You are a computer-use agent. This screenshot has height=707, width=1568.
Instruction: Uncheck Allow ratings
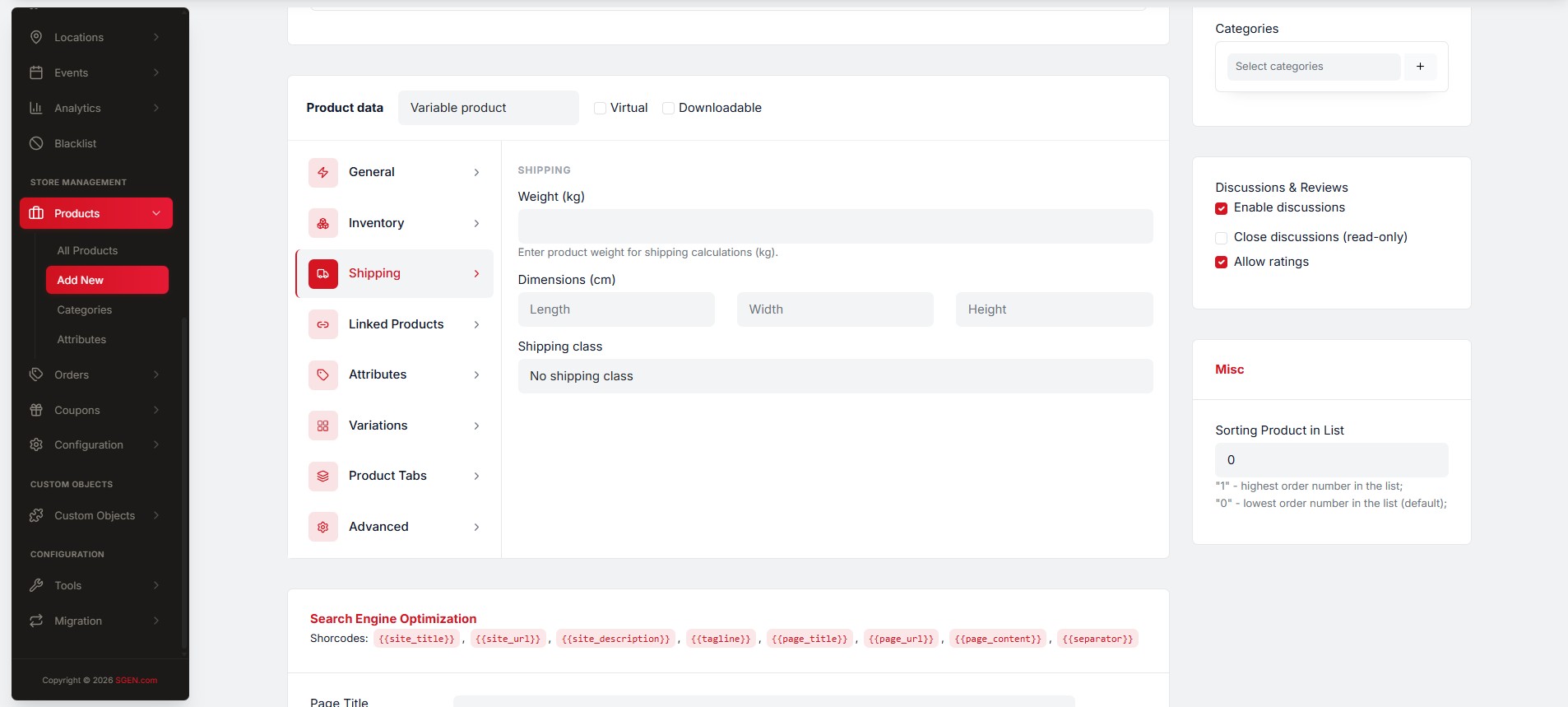click(x=1222, y=262)
